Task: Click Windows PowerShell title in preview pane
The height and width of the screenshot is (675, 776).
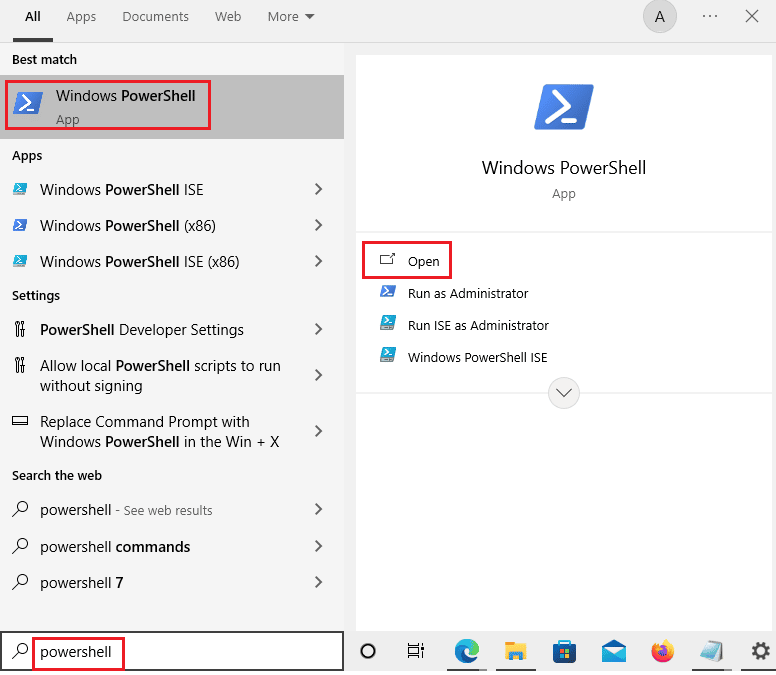Action: (564, 168)
